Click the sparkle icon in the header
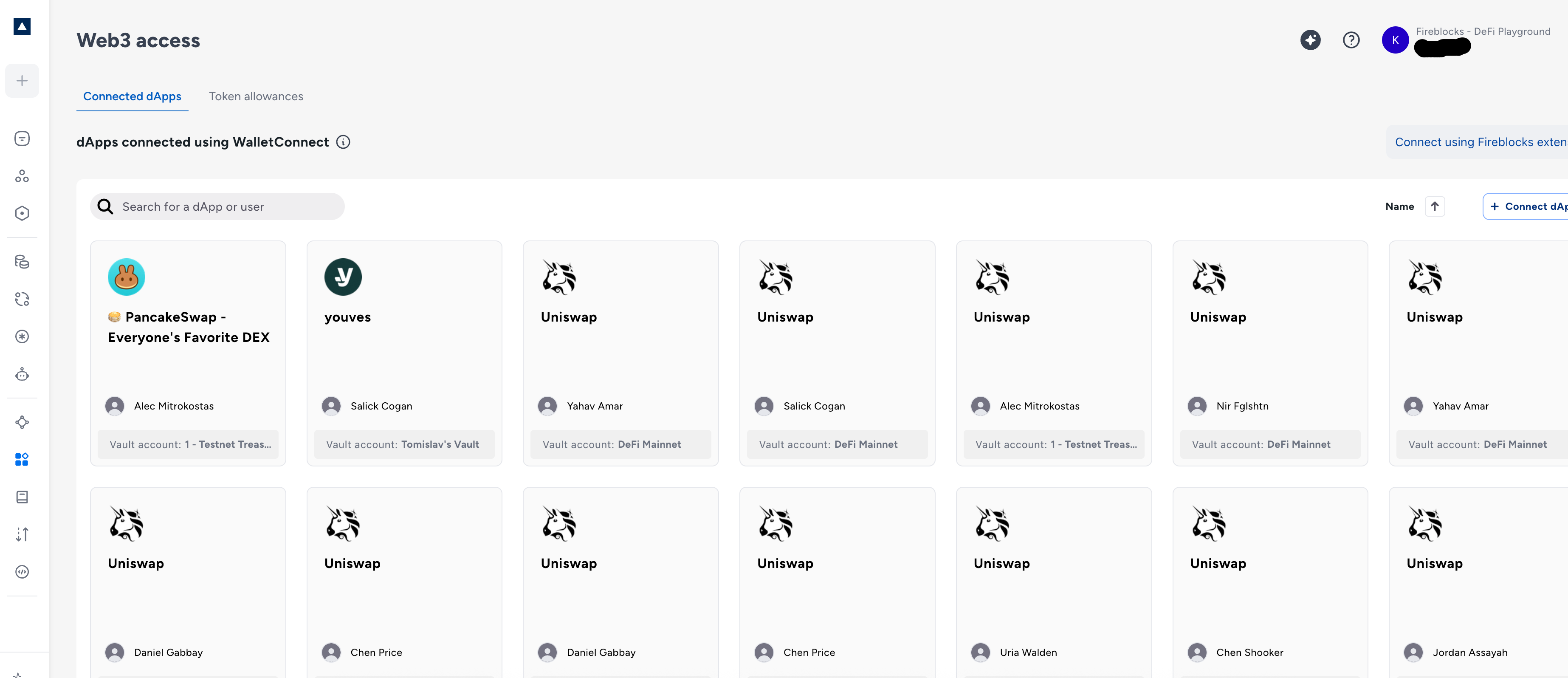 (x=1310, y=40)
